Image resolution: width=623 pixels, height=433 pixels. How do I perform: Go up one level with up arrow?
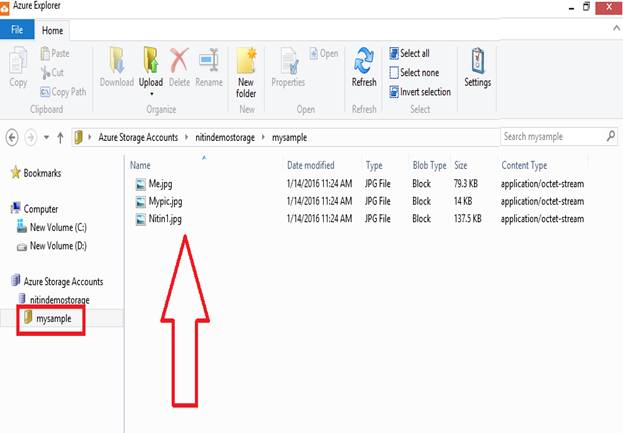(60, 138)
